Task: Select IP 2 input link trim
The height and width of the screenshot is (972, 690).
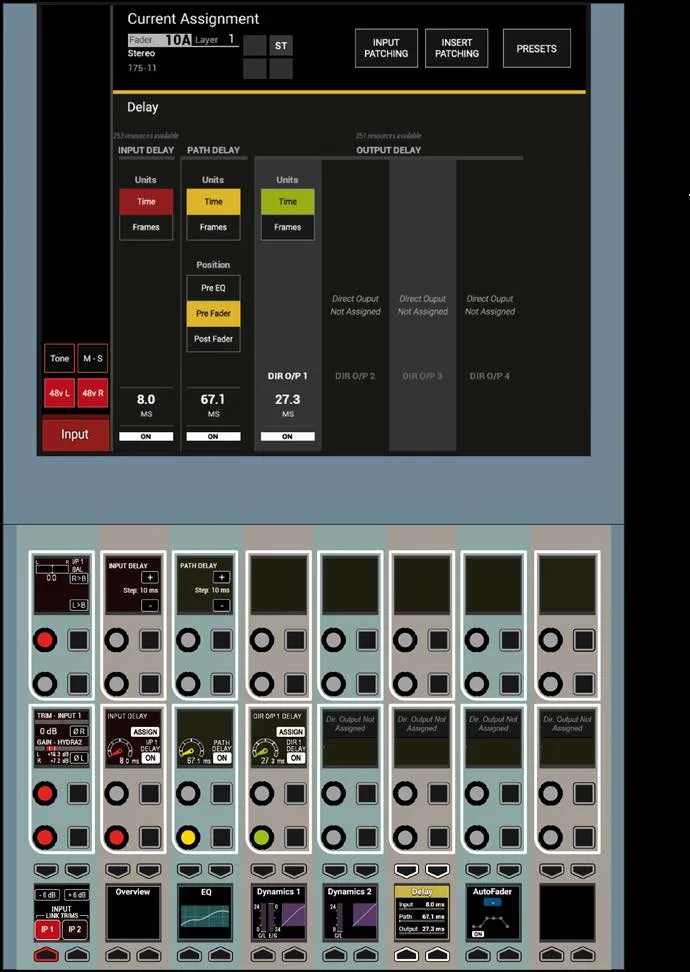Action: (75, 929)
